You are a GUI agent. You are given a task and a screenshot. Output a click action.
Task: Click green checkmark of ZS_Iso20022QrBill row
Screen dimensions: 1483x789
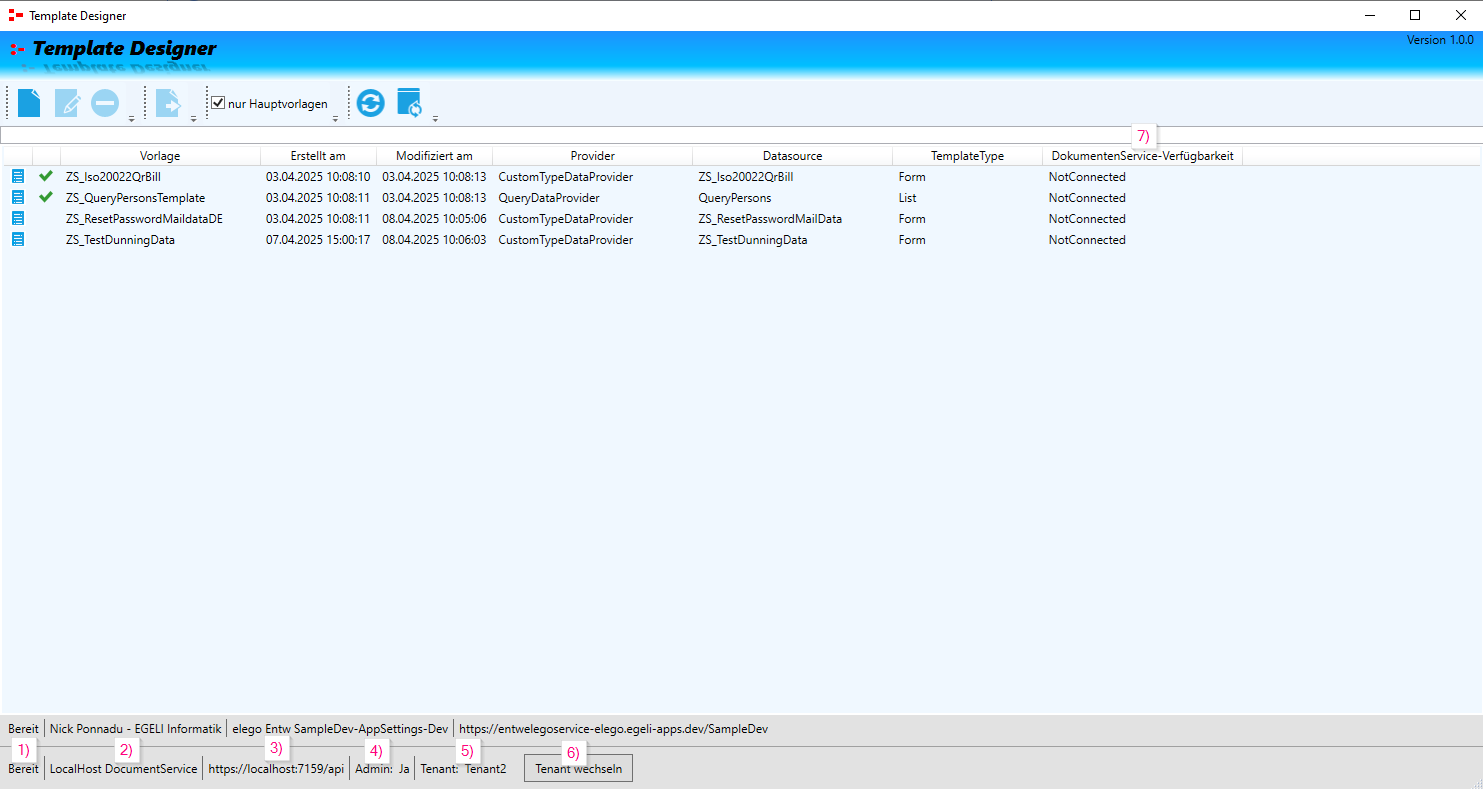point(45,176)
